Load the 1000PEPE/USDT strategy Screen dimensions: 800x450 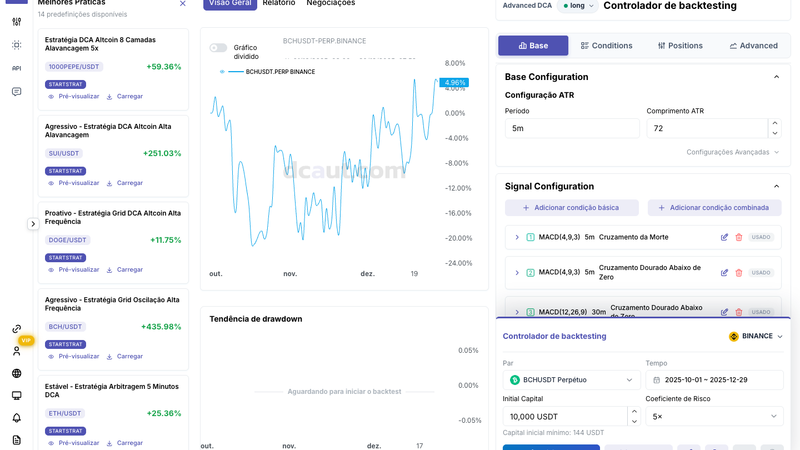[124, 96]
